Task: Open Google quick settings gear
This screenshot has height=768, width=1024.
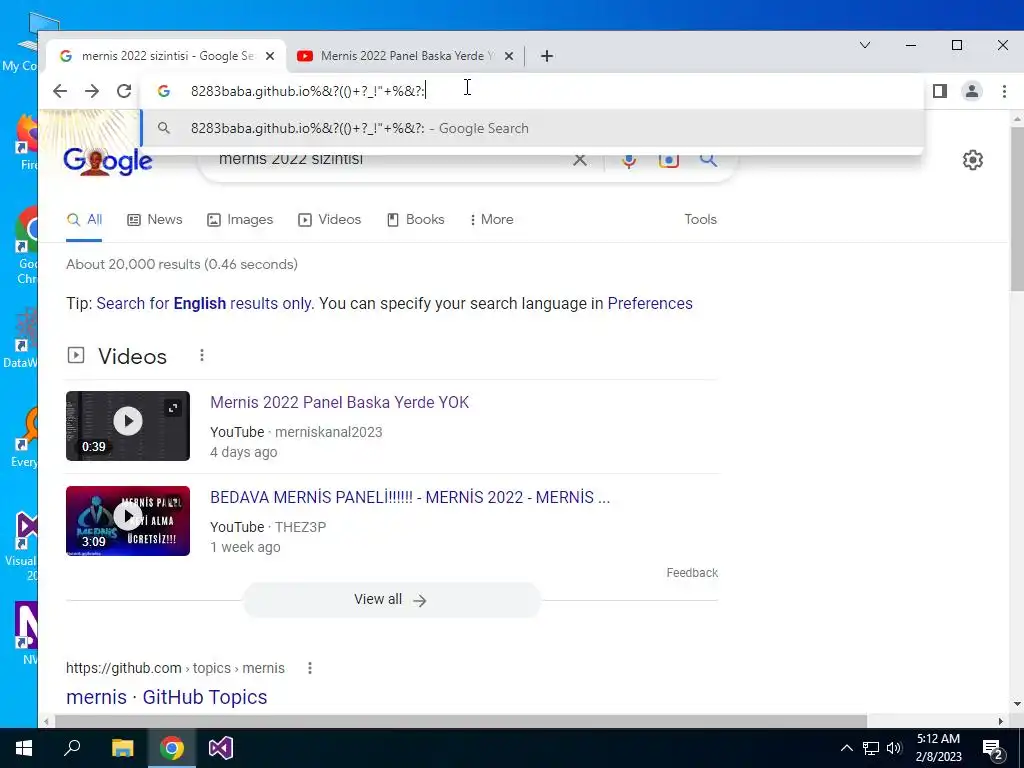Action: [x=973, y=160]
